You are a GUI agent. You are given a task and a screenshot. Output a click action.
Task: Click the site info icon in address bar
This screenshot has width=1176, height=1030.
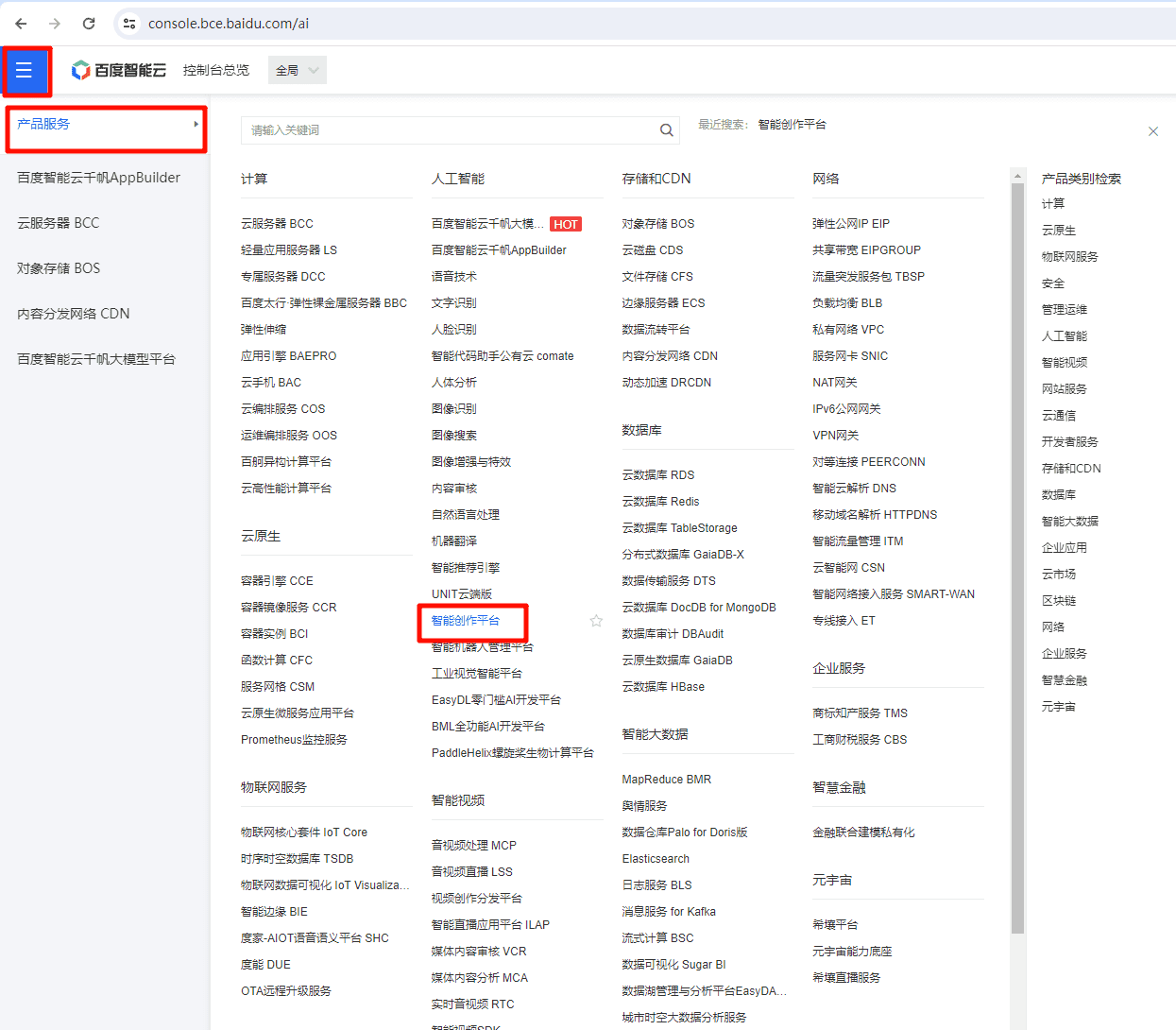(x=129, y=24)
